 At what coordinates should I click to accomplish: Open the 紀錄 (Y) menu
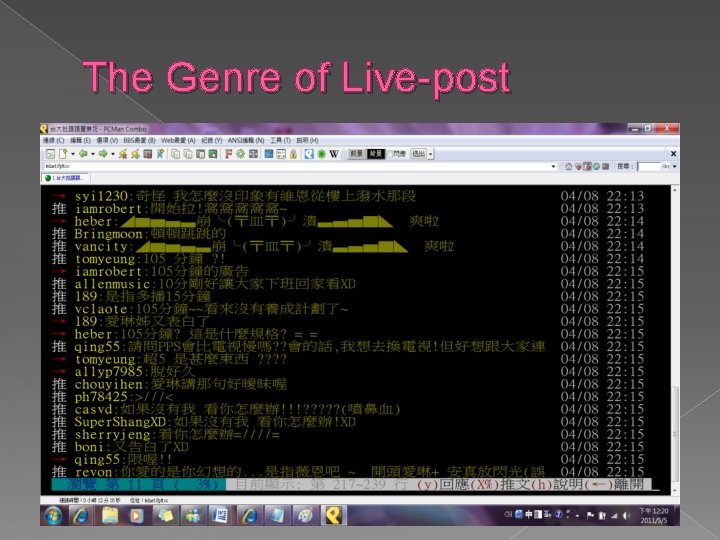212,141
